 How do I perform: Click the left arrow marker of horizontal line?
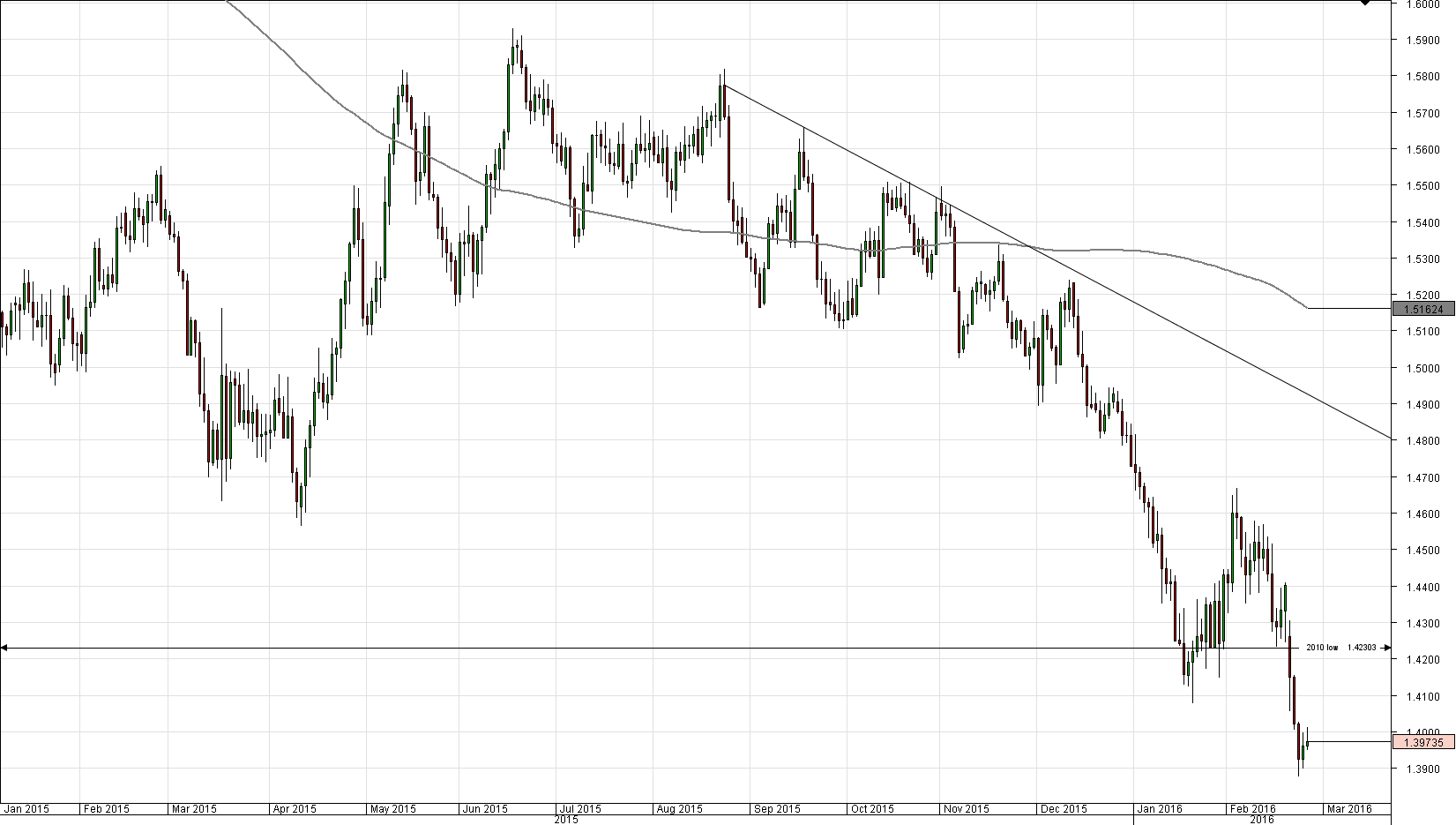[4, 649]
